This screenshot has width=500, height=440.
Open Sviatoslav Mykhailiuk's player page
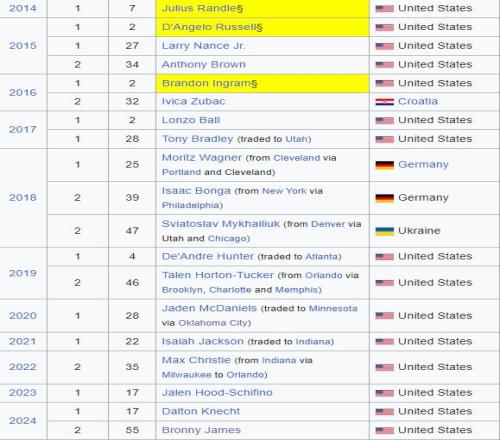click(x=221, y=224)
